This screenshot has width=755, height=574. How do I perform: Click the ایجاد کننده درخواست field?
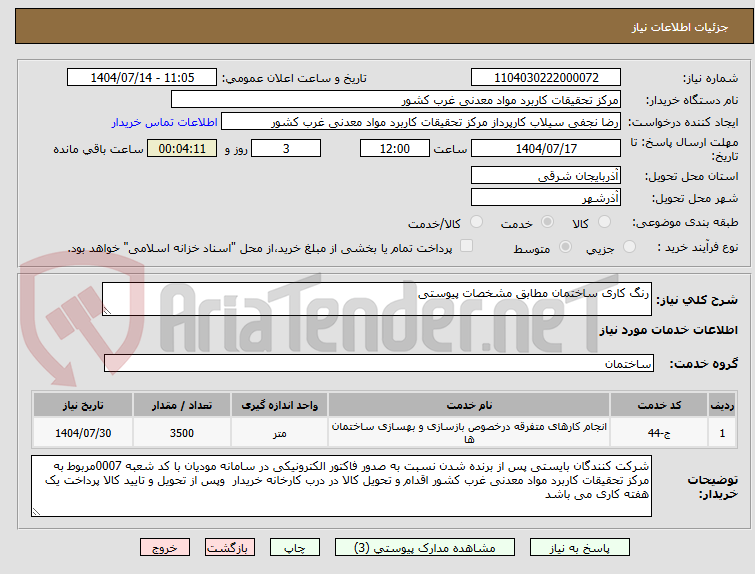click(421, 122)
